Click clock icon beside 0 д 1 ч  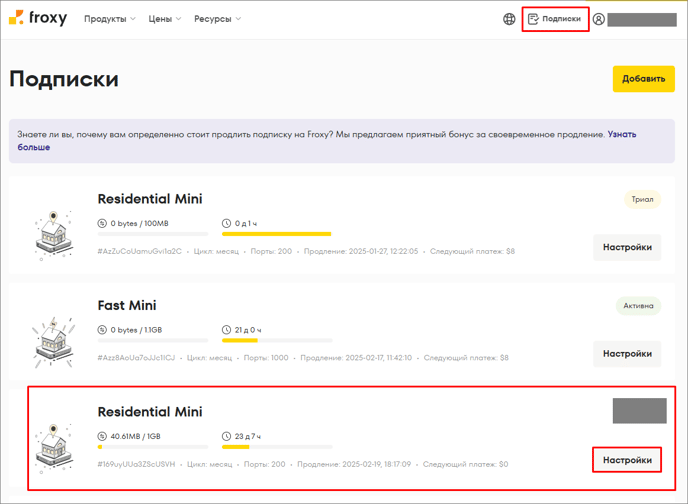pyautogui.click(x=226, y=223)
